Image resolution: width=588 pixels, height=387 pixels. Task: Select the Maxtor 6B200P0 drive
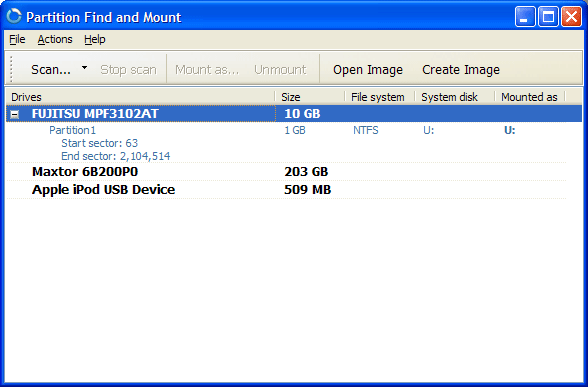click(85, 172)
